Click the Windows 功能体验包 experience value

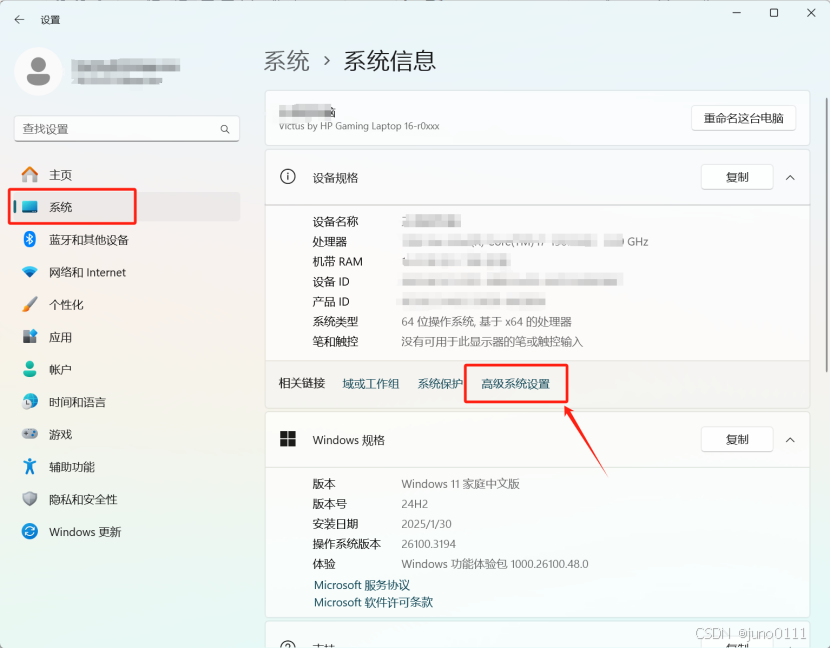(x=494, y=564)
